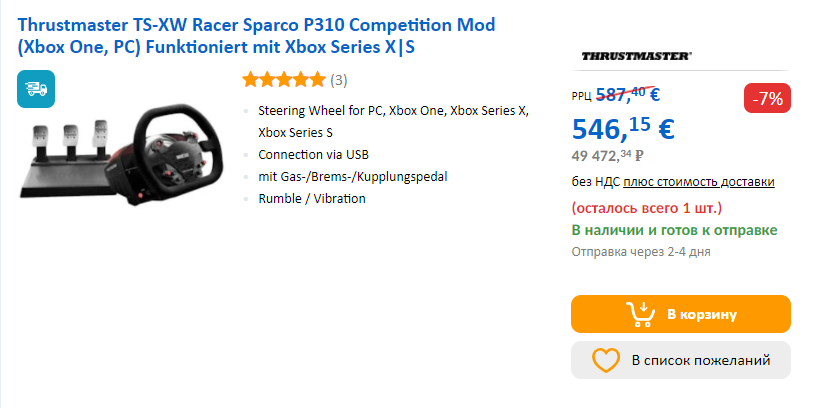Add to cart with 'В корзину' button
The height and width of the screenshot is (408, 821).
(680, 314)
